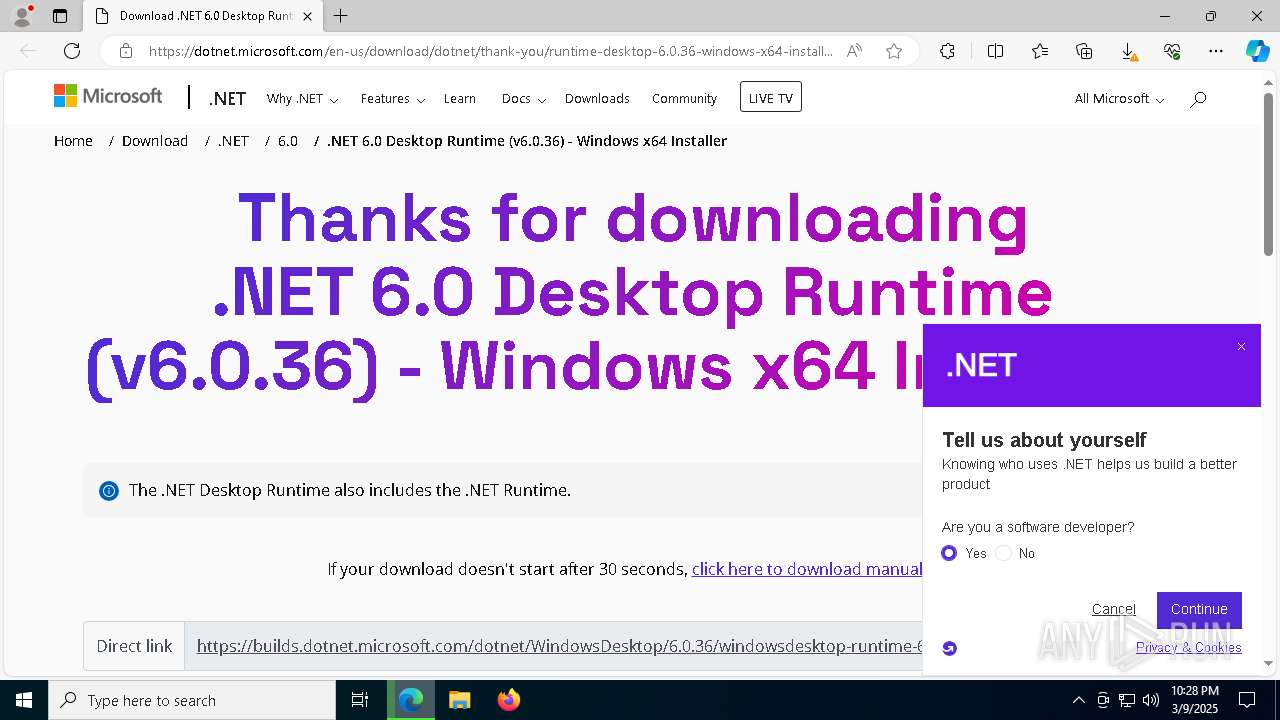Open Settings and more menu
The height and width of the screenshot is (720, 1280).
1216,51
